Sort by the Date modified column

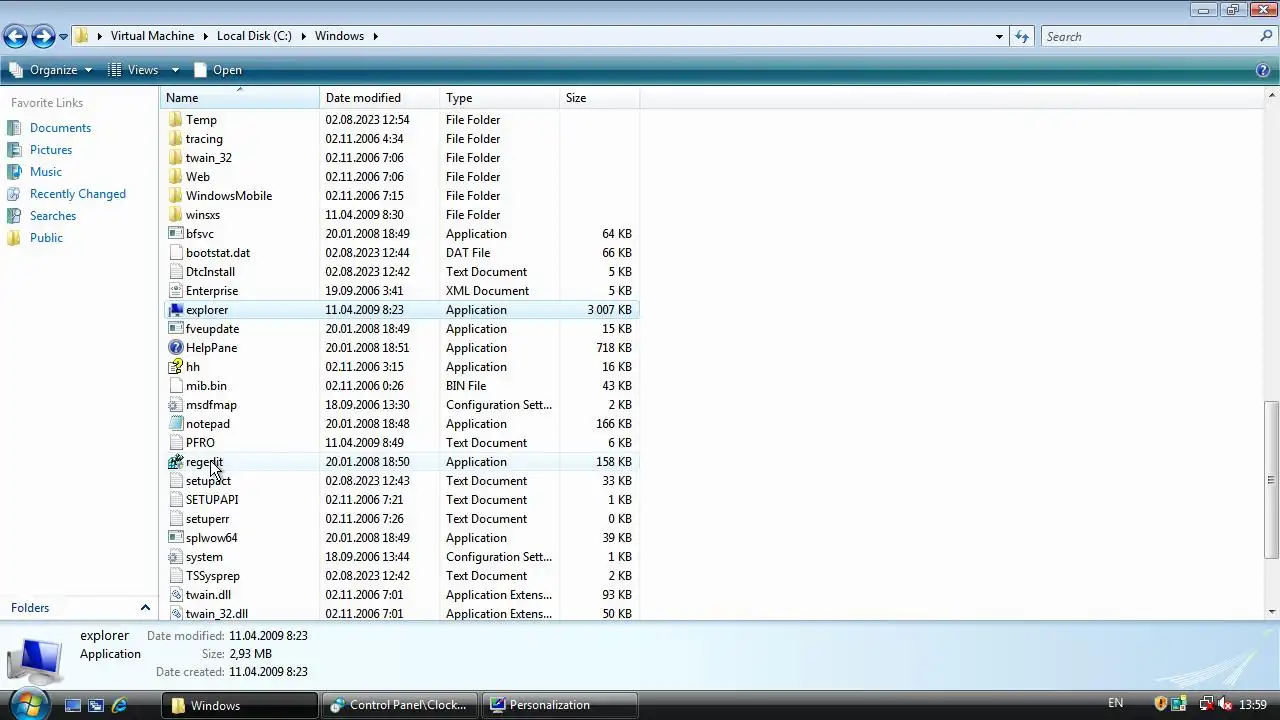(x=380, y=98)
